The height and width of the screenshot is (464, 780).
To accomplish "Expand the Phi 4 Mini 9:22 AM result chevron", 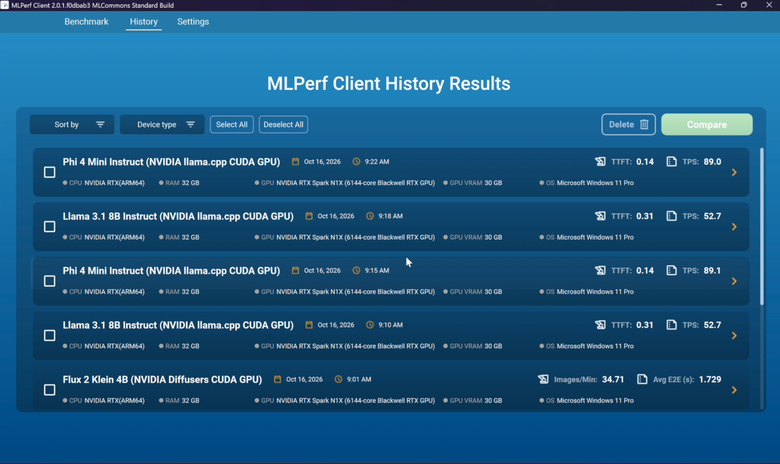I will click(734, 172).
